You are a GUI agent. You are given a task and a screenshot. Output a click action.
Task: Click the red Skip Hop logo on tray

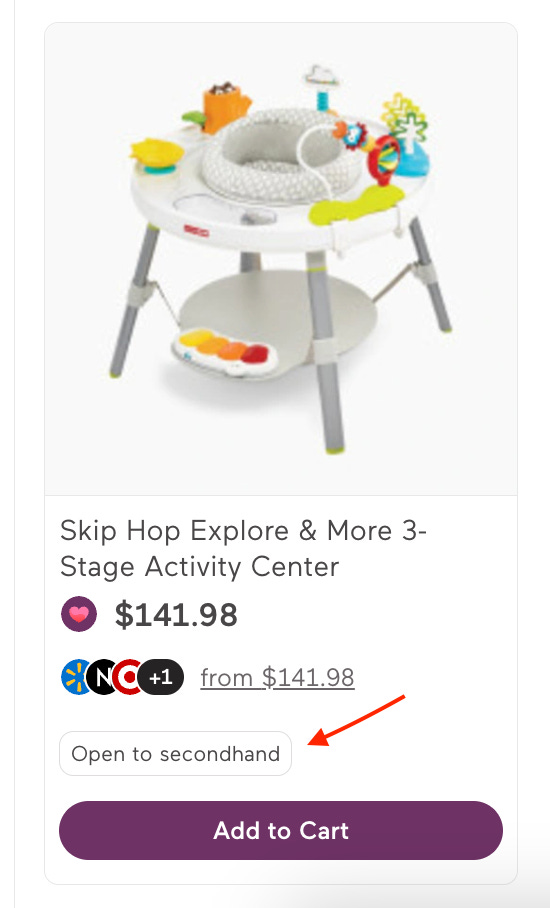(x=196, y=230)
